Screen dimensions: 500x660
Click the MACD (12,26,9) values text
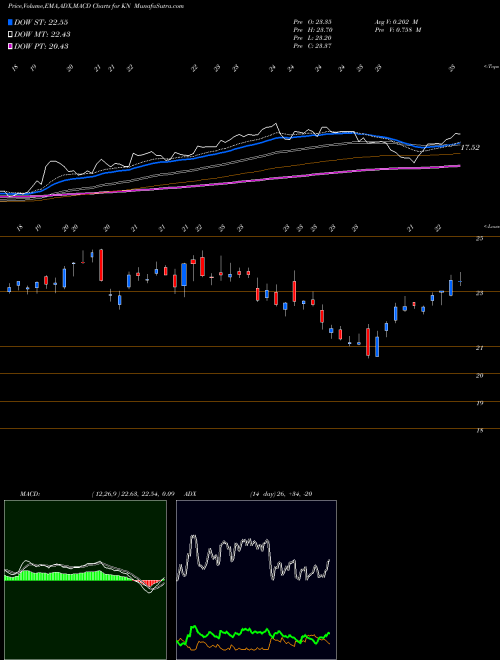coord(133,494)
